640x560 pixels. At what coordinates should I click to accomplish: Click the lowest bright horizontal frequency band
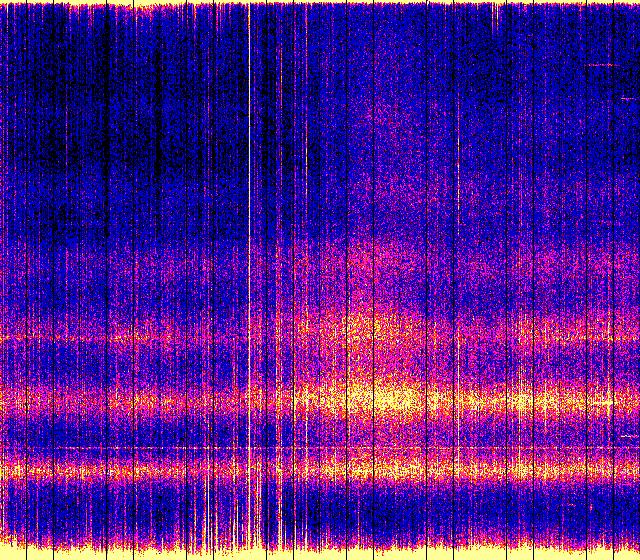[320, 468]
